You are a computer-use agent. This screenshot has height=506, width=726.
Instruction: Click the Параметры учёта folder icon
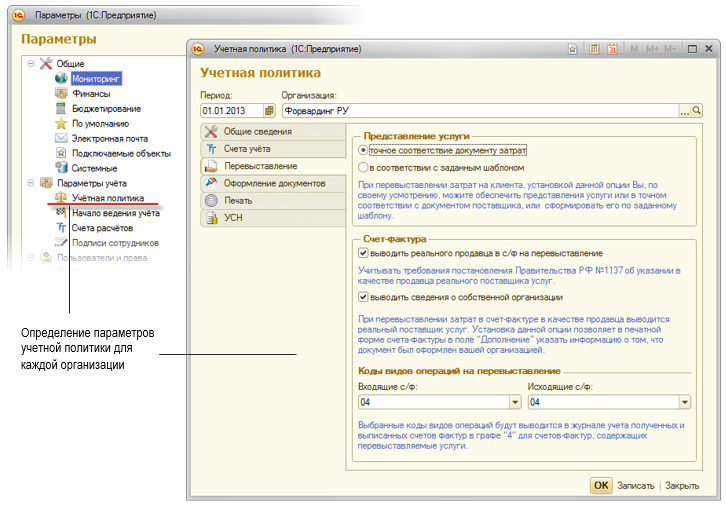pos(46,182)
